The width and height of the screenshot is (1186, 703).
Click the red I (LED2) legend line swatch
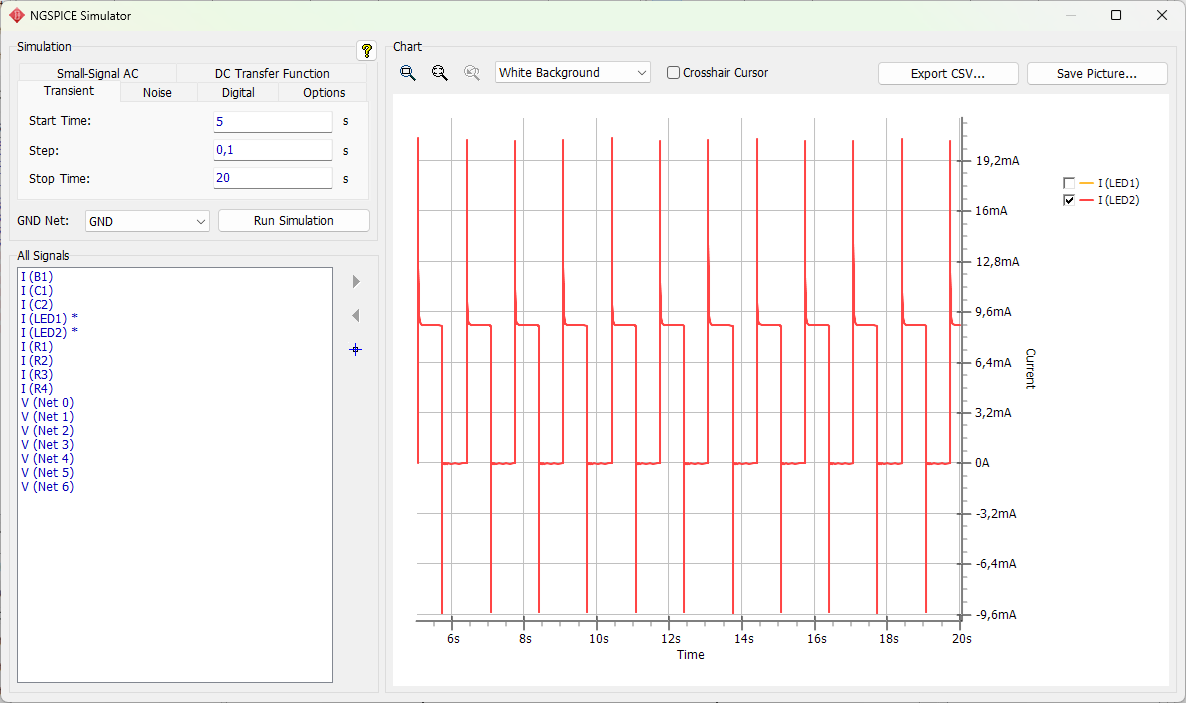(x=1086, y=200)
